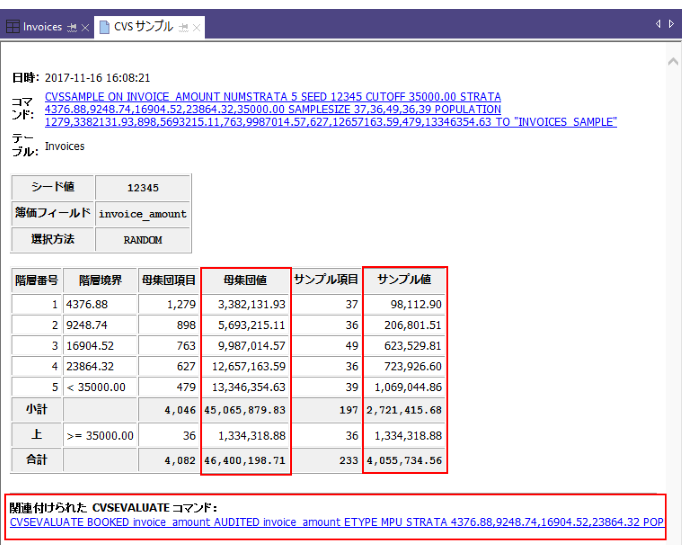The width and height of the screenshot is (682, 545).
Task: Pin the CVS サンプル tab
Action: 183,27
